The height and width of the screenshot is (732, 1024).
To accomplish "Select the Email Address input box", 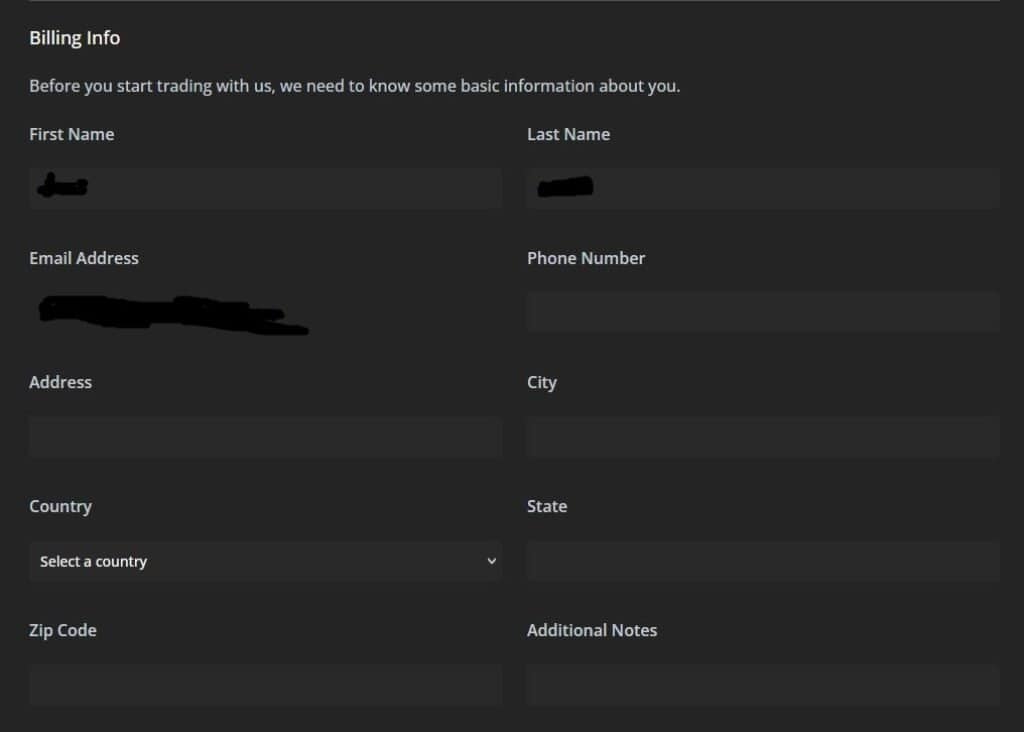I will (265, 311).
